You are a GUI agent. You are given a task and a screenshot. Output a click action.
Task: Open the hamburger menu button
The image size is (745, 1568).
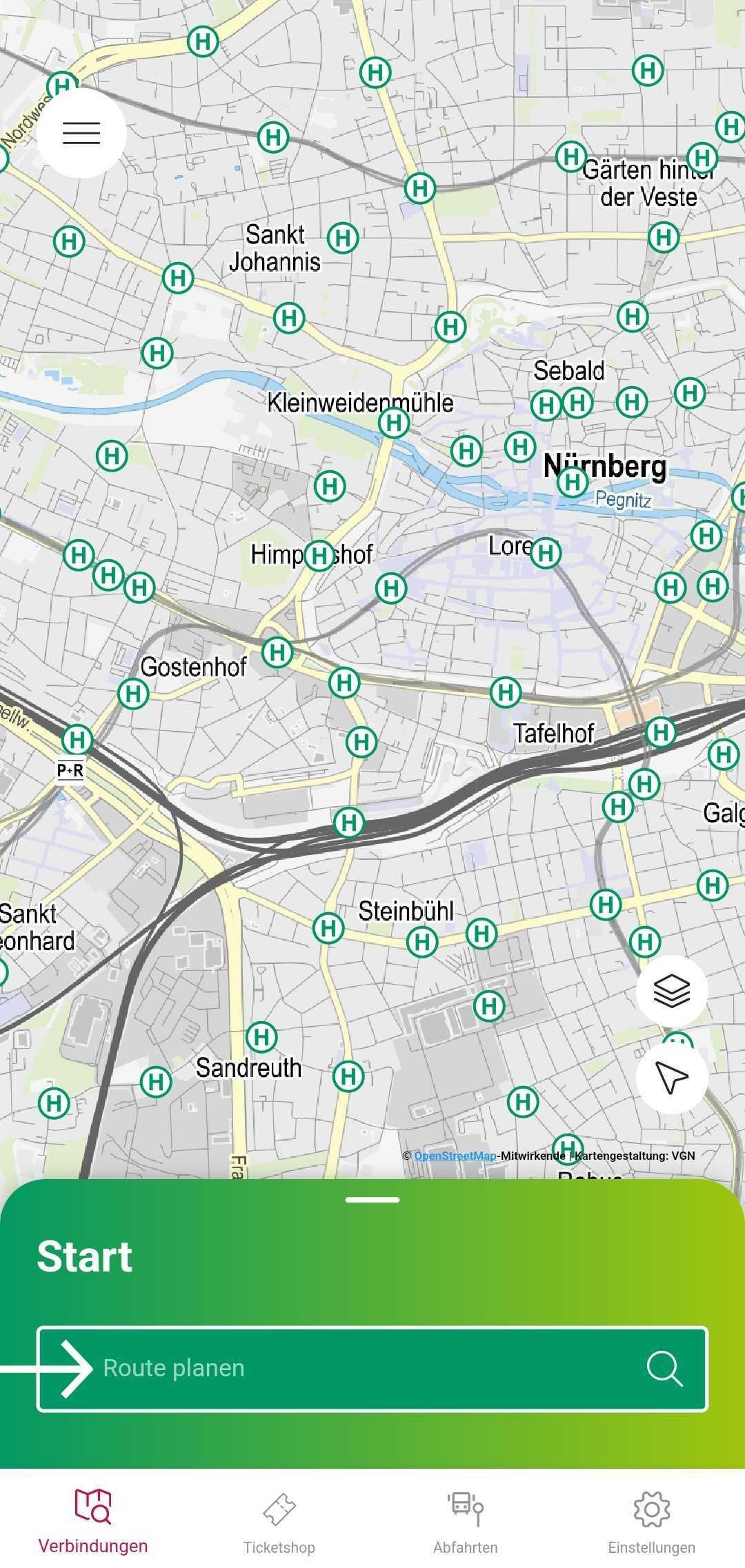81,132
